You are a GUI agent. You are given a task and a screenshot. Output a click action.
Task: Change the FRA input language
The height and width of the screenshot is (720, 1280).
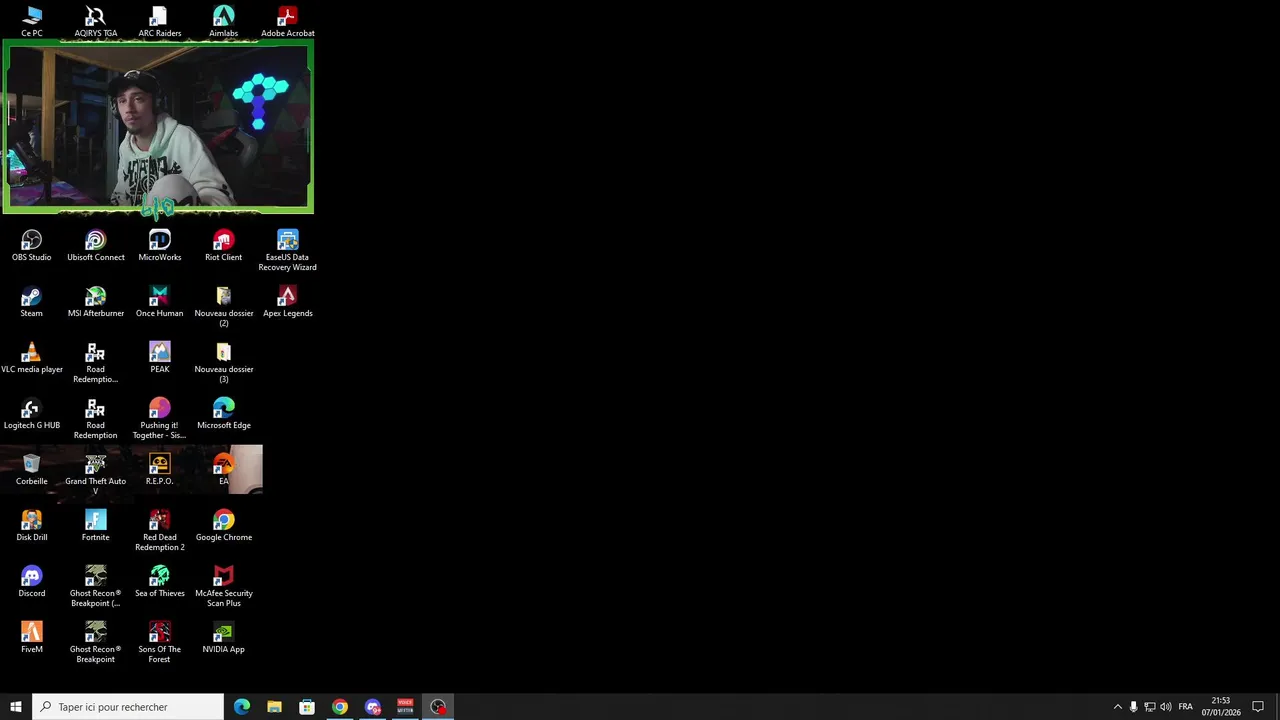click(x=1185, y=707)
